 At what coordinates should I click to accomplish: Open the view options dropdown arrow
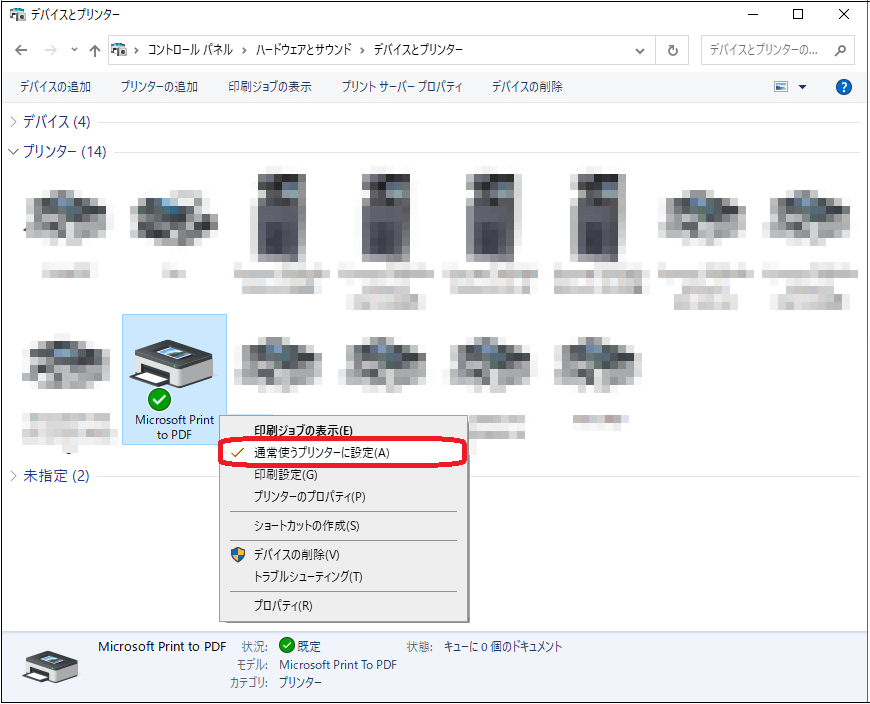(x=802, y=87)
